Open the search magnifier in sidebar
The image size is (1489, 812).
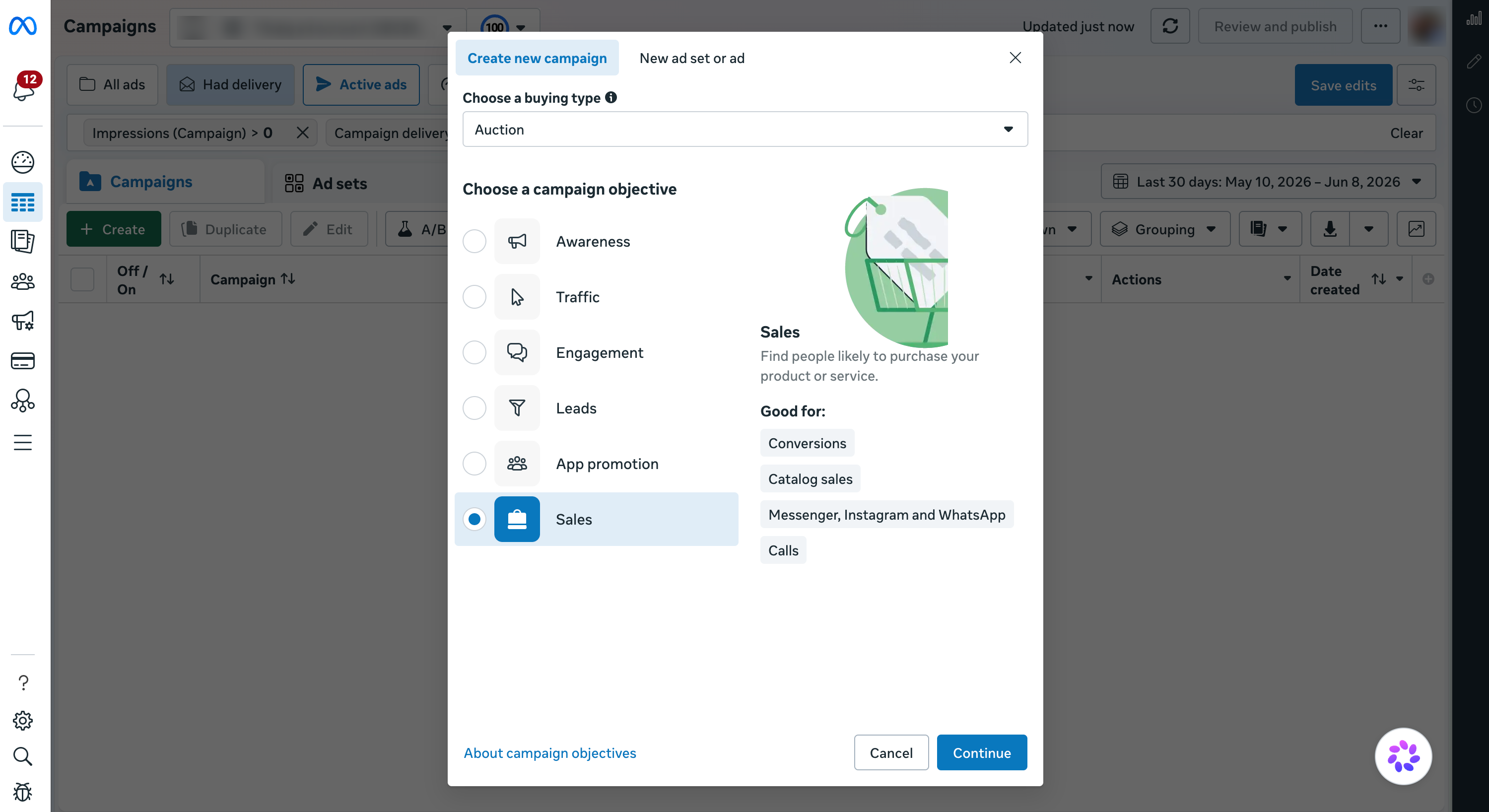(x=22, y=755)
